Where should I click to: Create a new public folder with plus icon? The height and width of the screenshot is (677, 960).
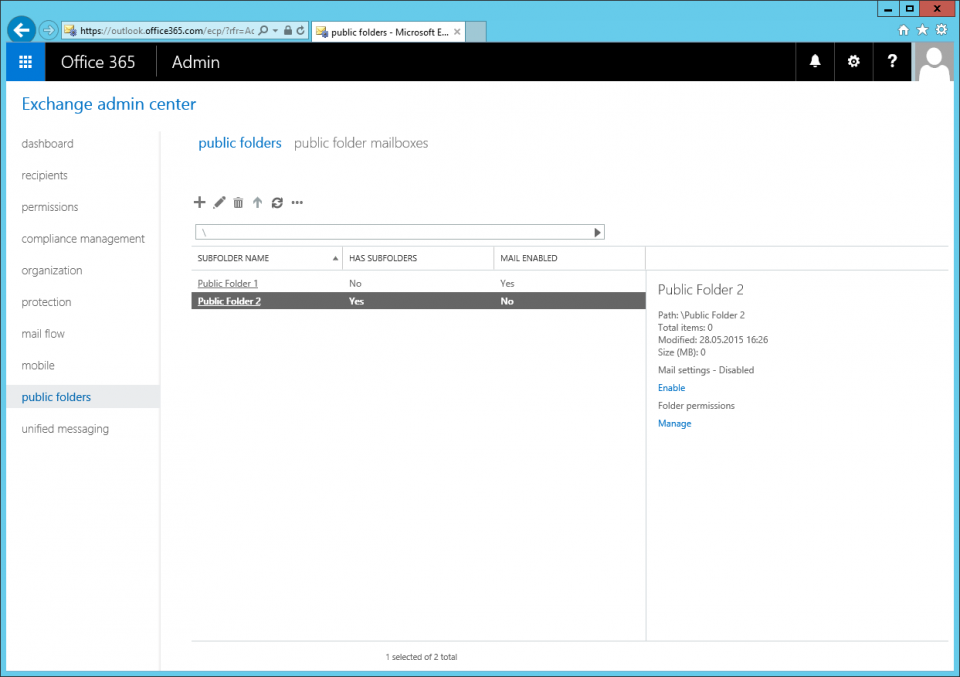[199, 202]
